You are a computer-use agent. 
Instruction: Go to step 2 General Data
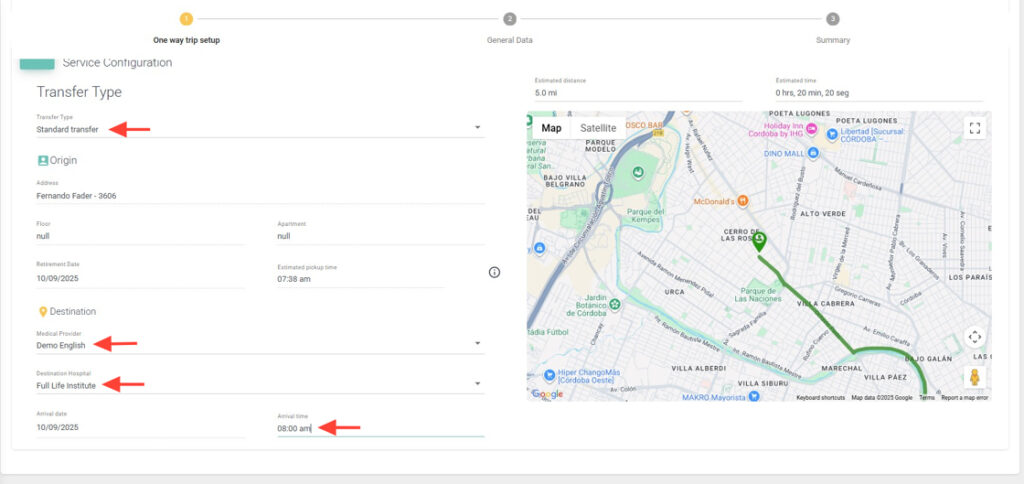[x=510, y=19]
